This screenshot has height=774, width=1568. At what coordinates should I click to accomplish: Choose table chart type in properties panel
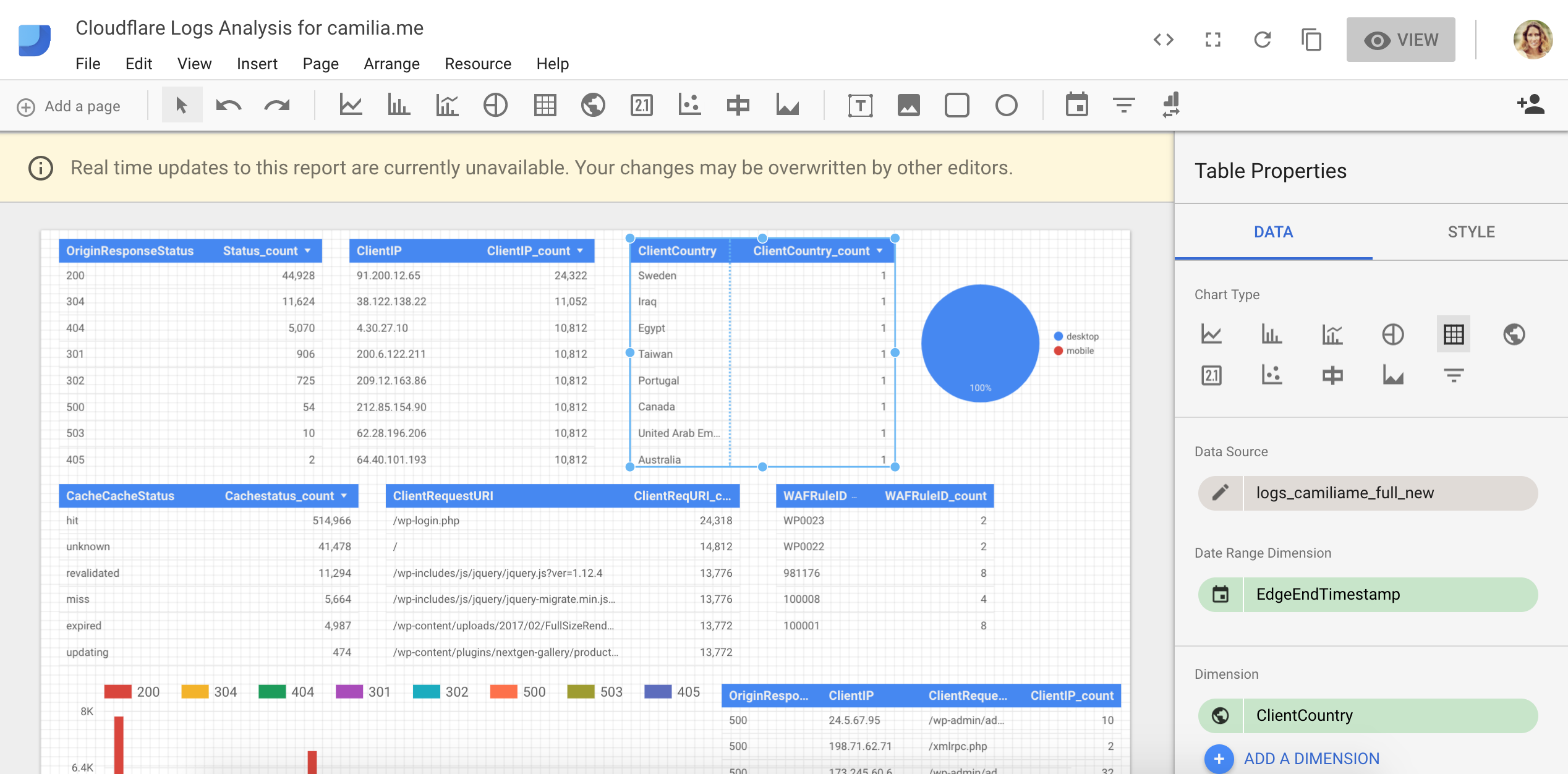pos(1453,334)
